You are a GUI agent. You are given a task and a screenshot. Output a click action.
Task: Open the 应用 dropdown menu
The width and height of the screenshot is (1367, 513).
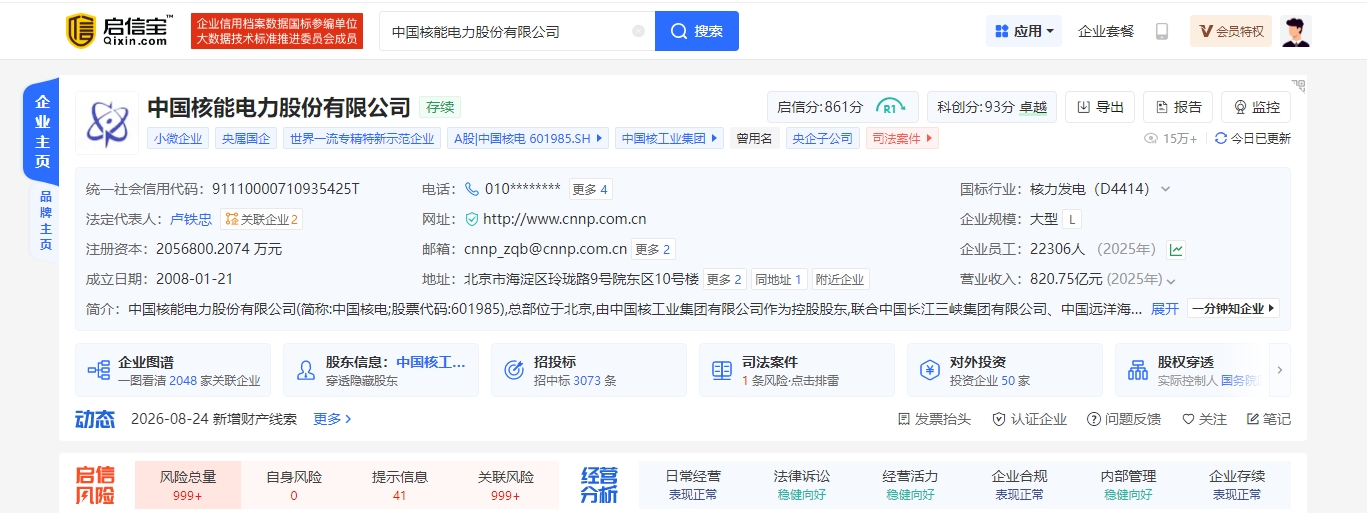(x=1024, y=31)
